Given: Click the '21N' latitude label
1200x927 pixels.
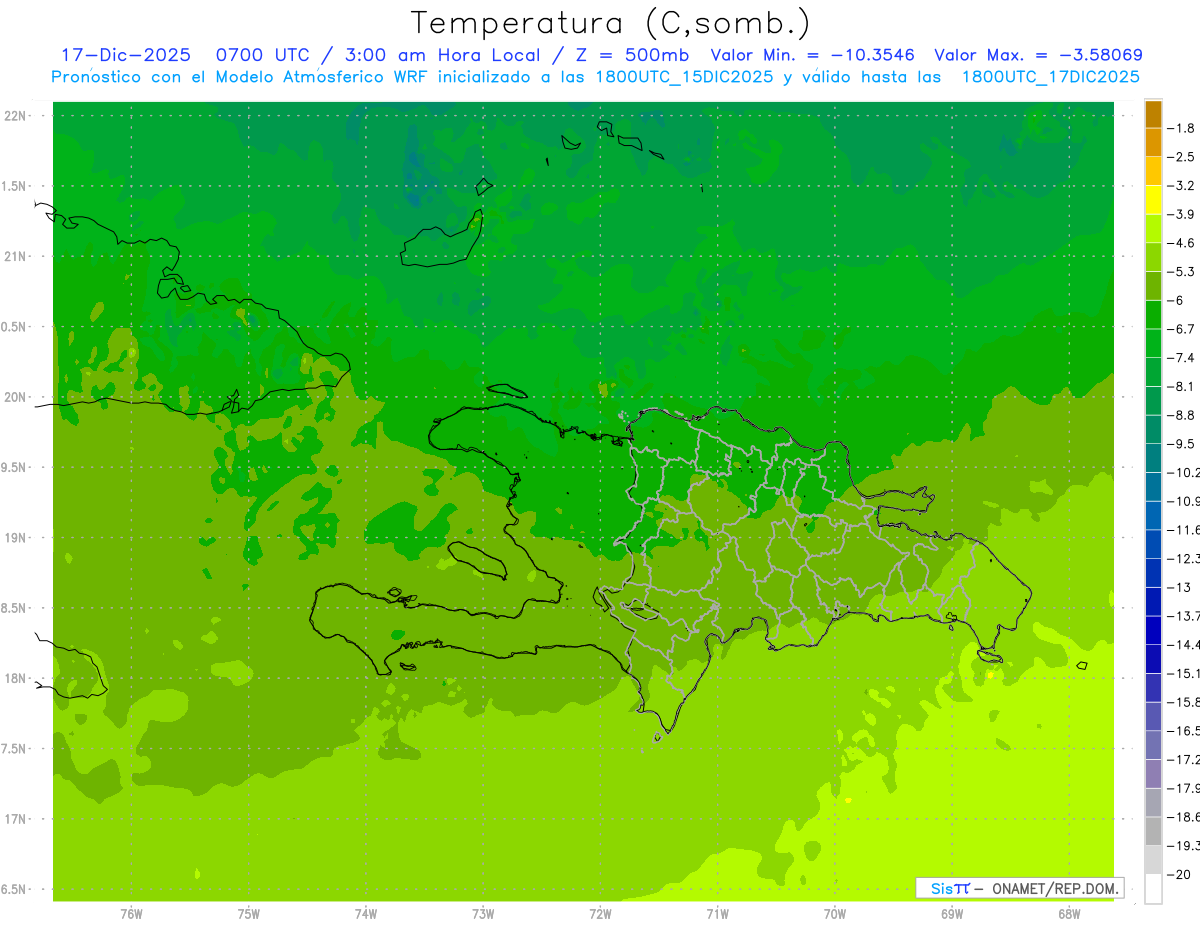Looking at the screenshot, I should [x=15, y=256].
